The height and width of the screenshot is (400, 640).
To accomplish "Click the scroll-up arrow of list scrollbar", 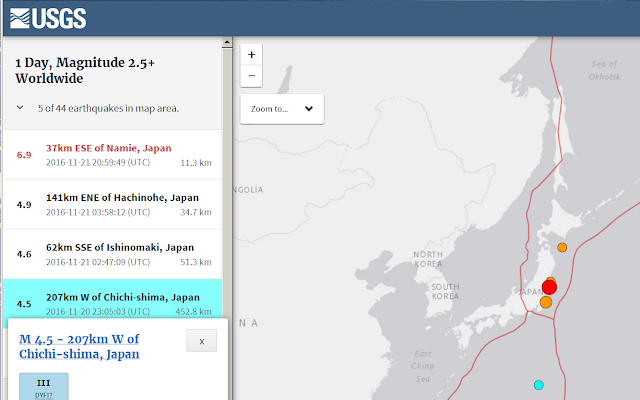I will pos(227,42).
